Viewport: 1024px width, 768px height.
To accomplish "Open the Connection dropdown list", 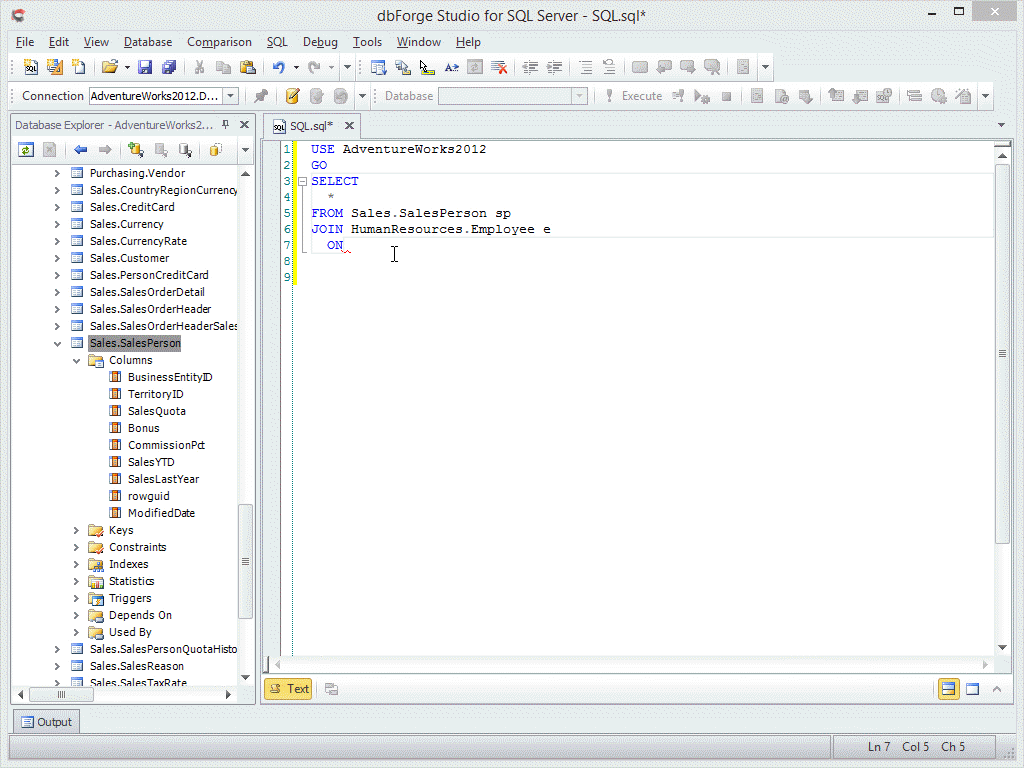I will [x=230, y=96].
